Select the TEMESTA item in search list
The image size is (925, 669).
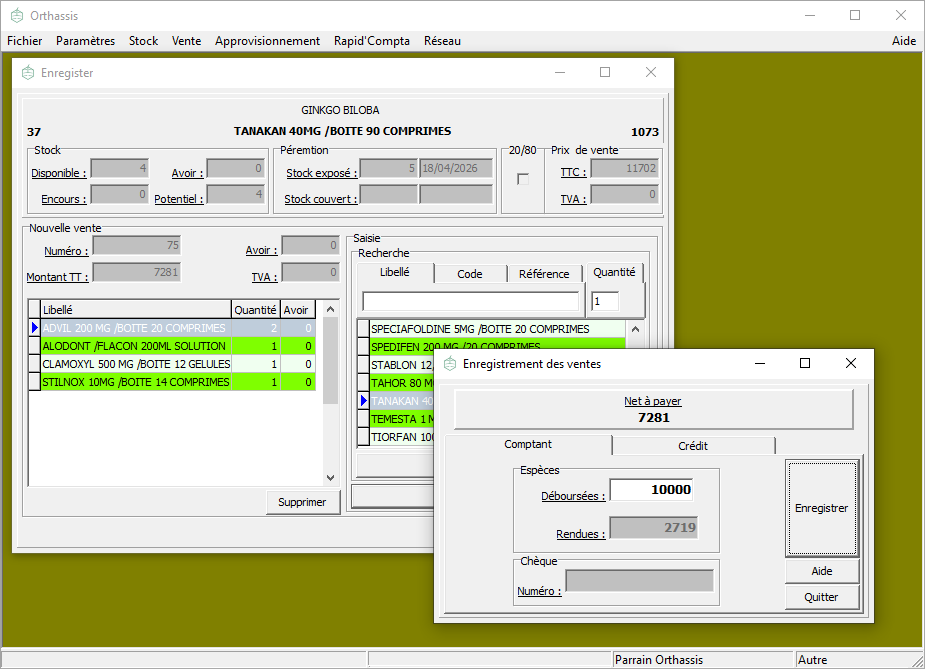coord(402,419)
